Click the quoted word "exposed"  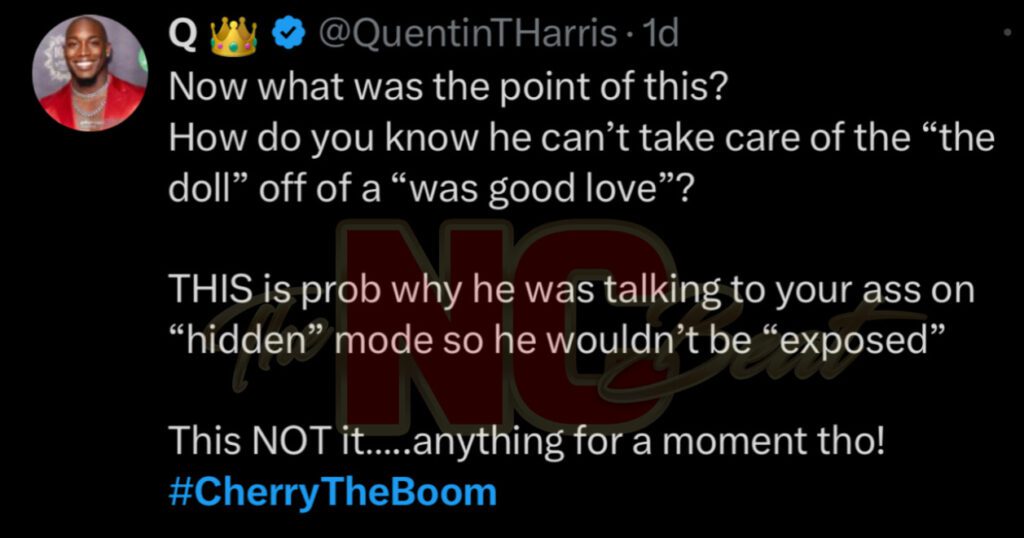point(861,340)
